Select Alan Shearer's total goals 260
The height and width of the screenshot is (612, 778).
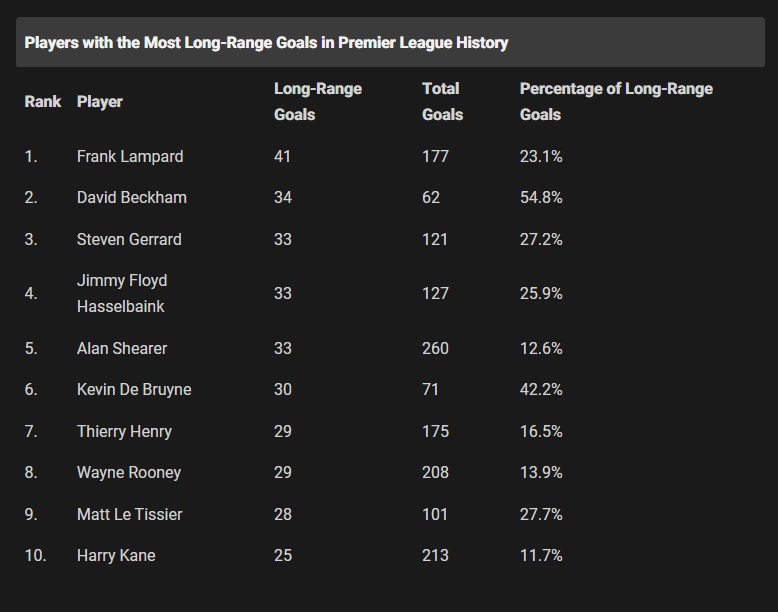(435, 348)
